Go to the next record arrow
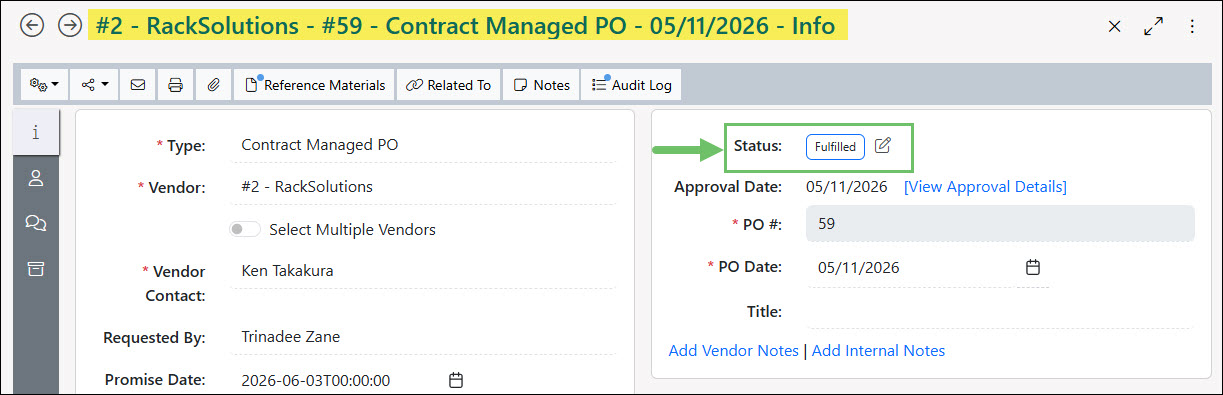The height and width of the screenshot is (395, 1223). pos(69,26)
